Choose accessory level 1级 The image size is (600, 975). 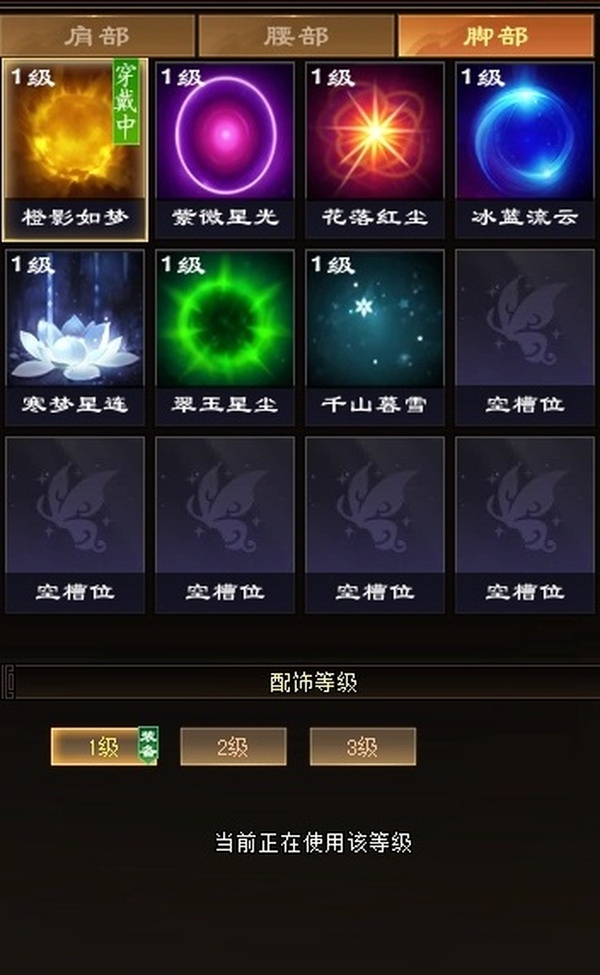(104, 746)
